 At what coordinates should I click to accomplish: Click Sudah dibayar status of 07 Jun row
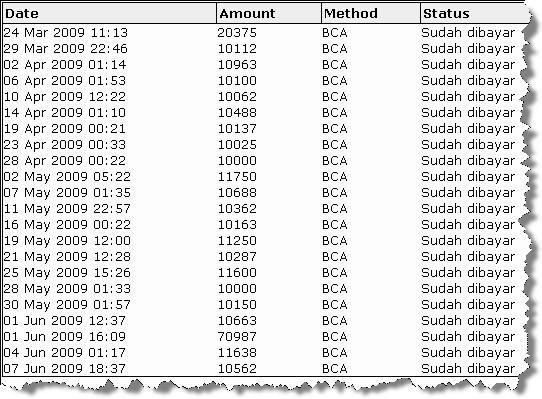tap(468, 369)
